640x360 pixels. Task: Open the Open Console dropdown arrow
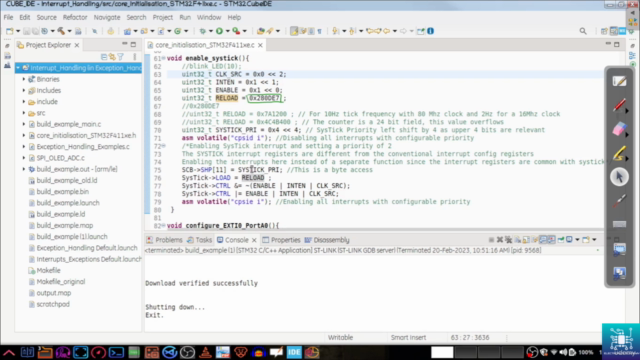pos(594,240)
